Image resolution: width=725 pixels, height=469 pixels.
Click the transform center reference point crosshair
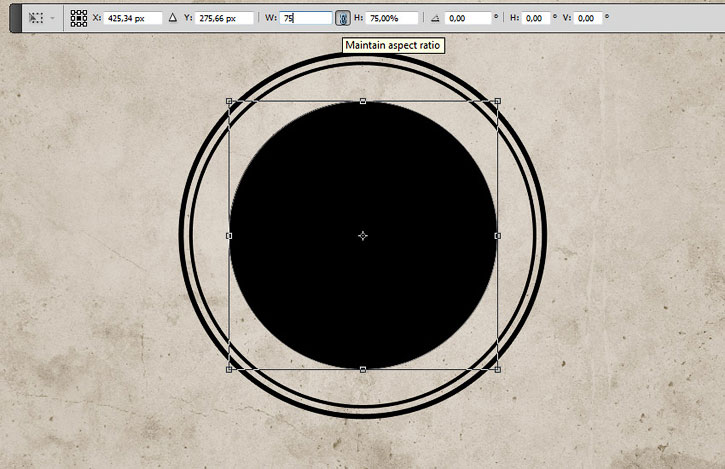tap(363, 236)
